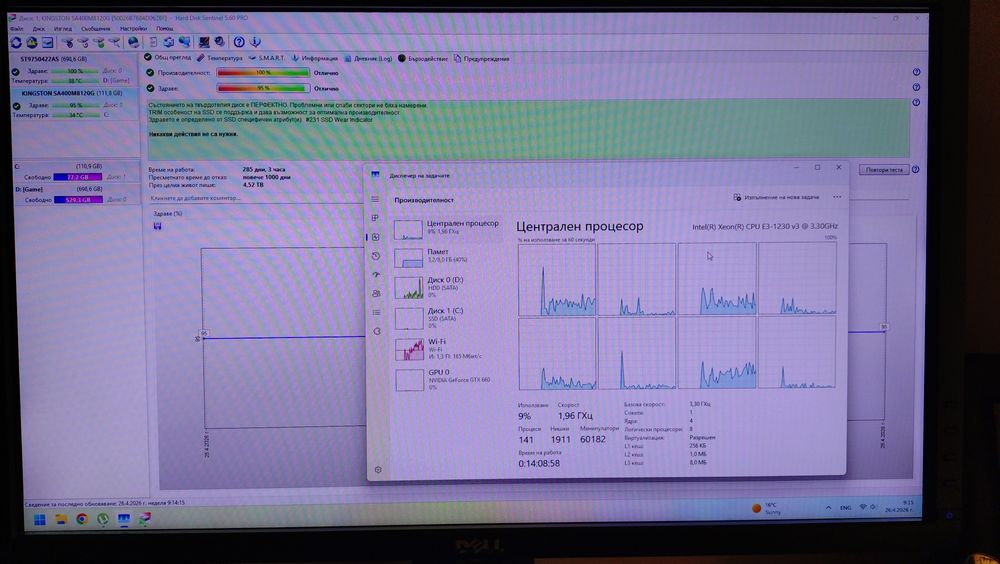Image resolution: width=1000 pixels, height=564 pixels.
Task: Open the Диск menu
Action: pos(39,29)
